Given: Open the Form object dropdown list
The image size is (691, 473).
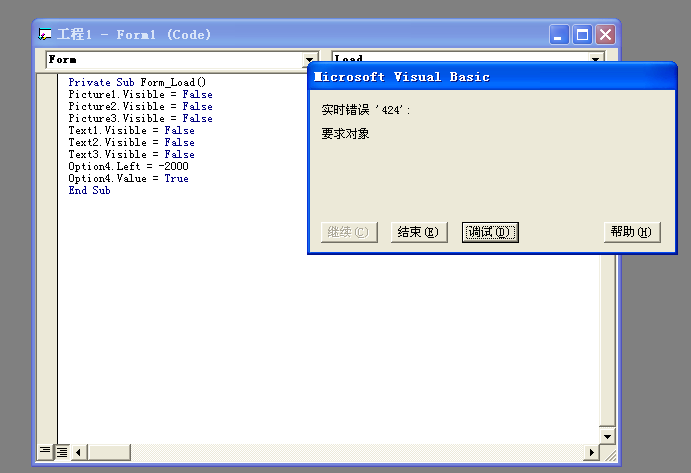Looking at the screenshot, I should (x=310, y=60).
